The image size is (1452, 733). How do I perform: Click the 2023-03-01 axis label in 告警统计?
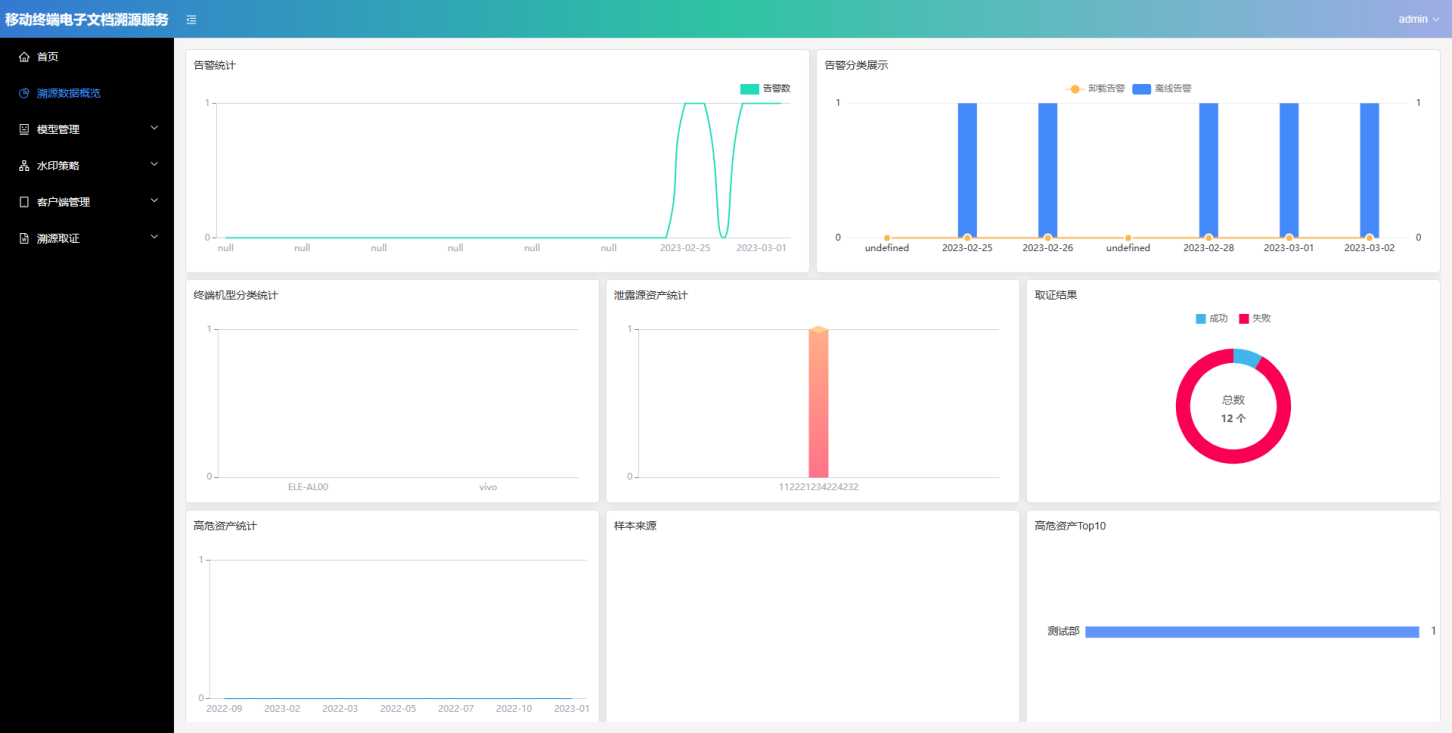click(762, 247)
